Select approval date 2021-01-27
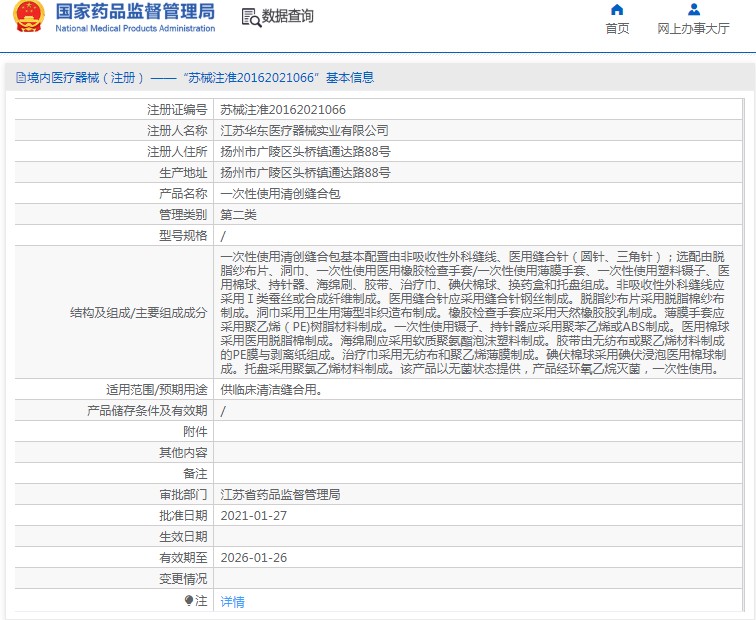 254,516
